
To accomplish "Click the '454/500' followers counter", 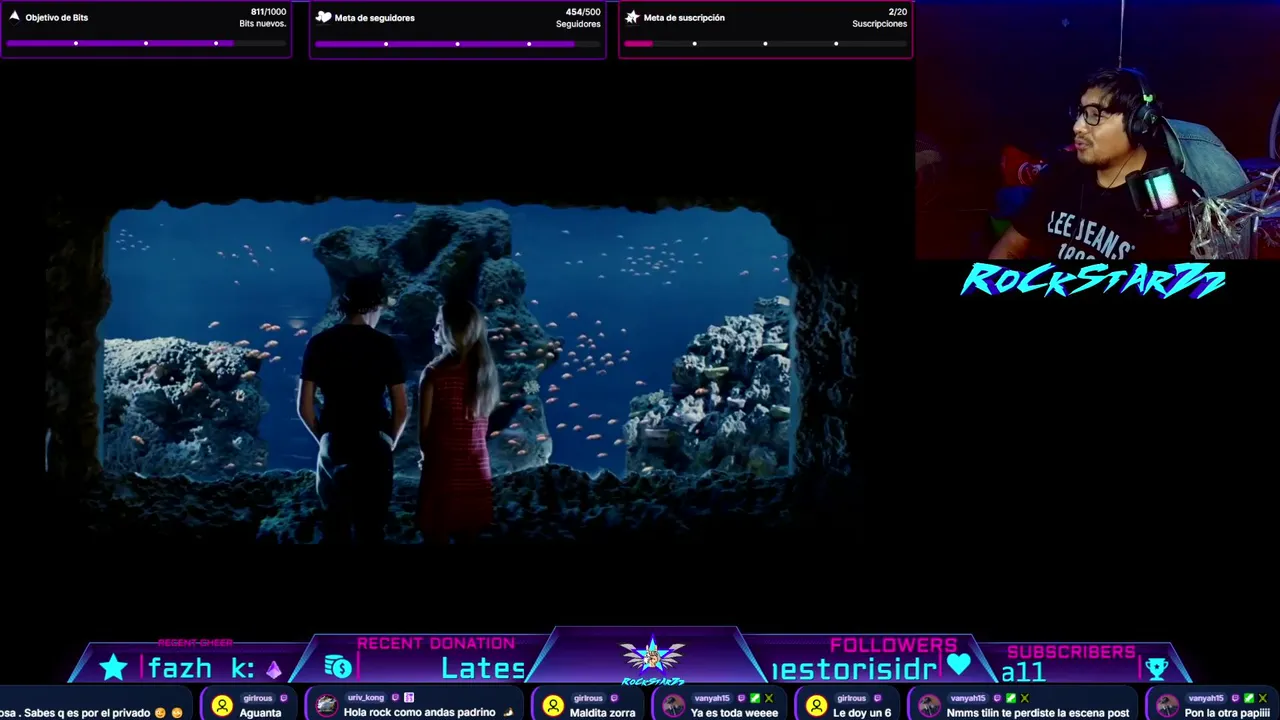I will 583,12.
